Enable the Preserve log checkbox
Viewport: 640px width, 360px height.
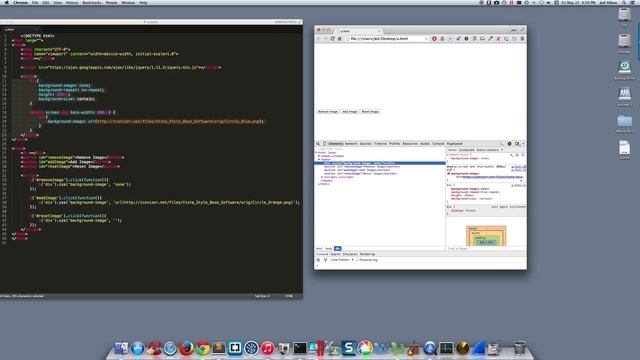point(358,260)
